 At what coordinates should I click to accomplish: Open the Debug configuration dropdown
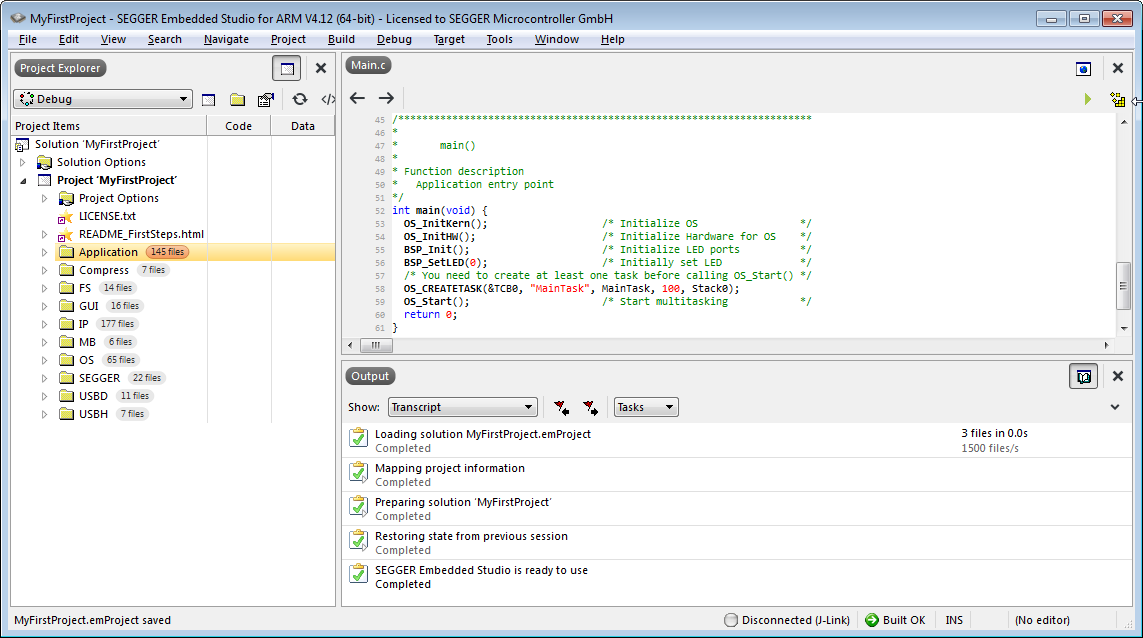point(103,99)
